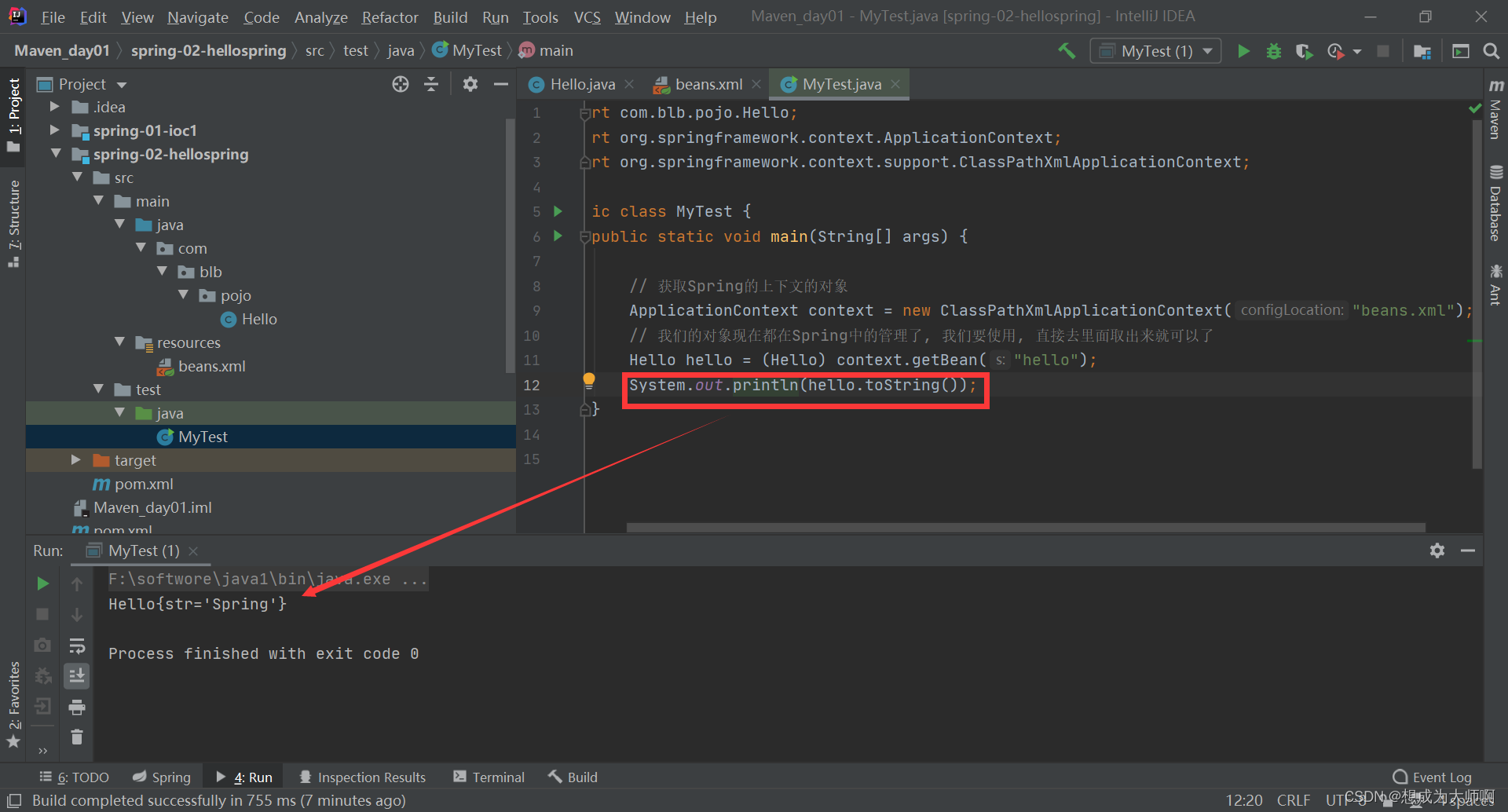Select Maven_day01.iml file in tree
The image size is (1508, 812).
pyautogui.click(x=143, y=507)
